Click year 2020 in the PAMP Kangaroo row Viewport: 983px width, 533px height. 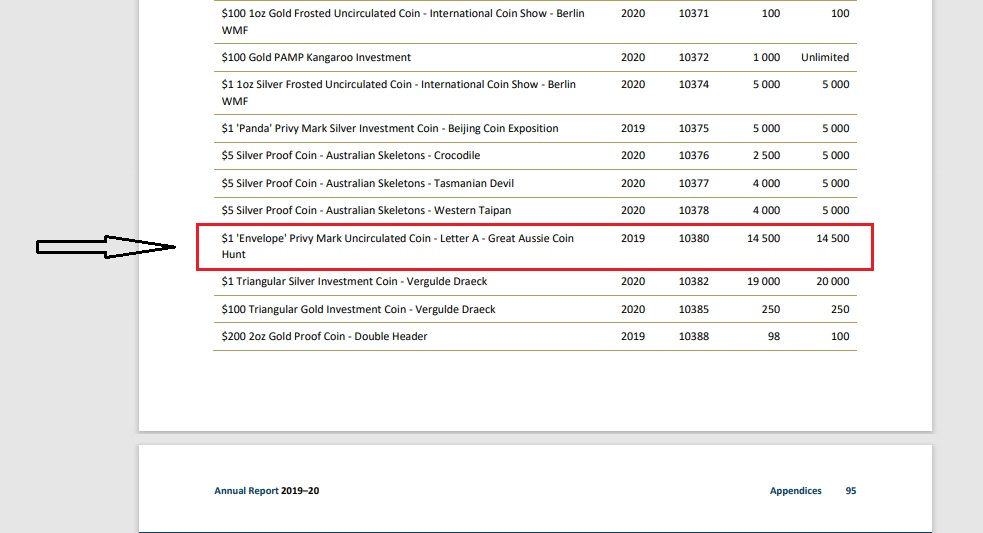tap(633, 58)
